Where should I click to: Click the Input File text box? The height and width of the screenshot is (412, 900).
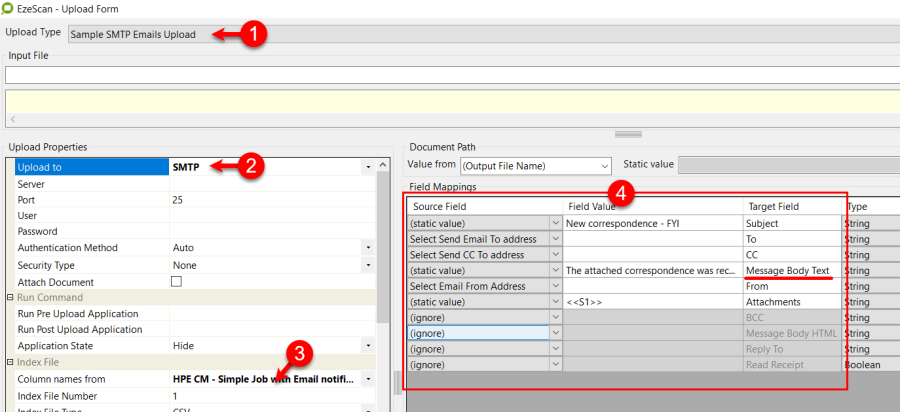pyautogui.click(x=450, y=75)
